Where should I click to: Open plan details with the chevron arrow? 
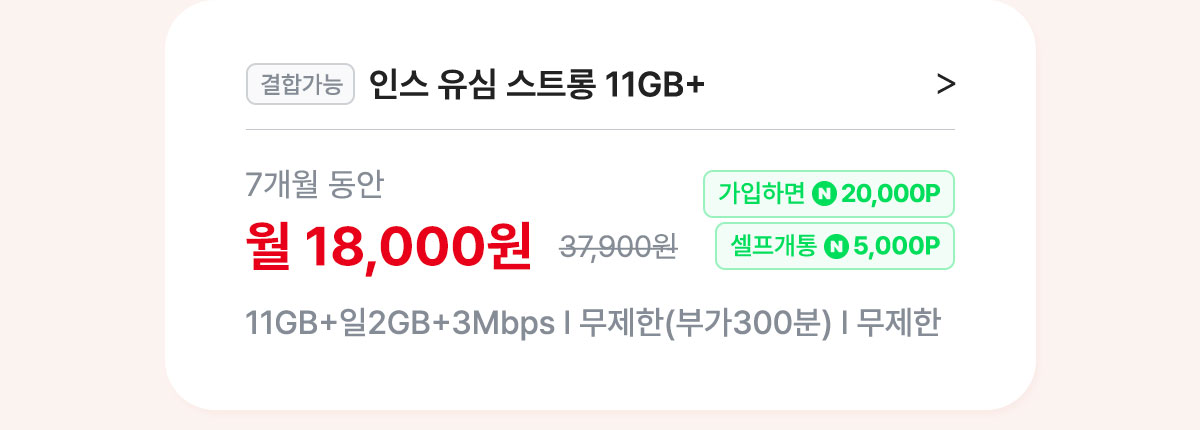(x=945, y=85)
